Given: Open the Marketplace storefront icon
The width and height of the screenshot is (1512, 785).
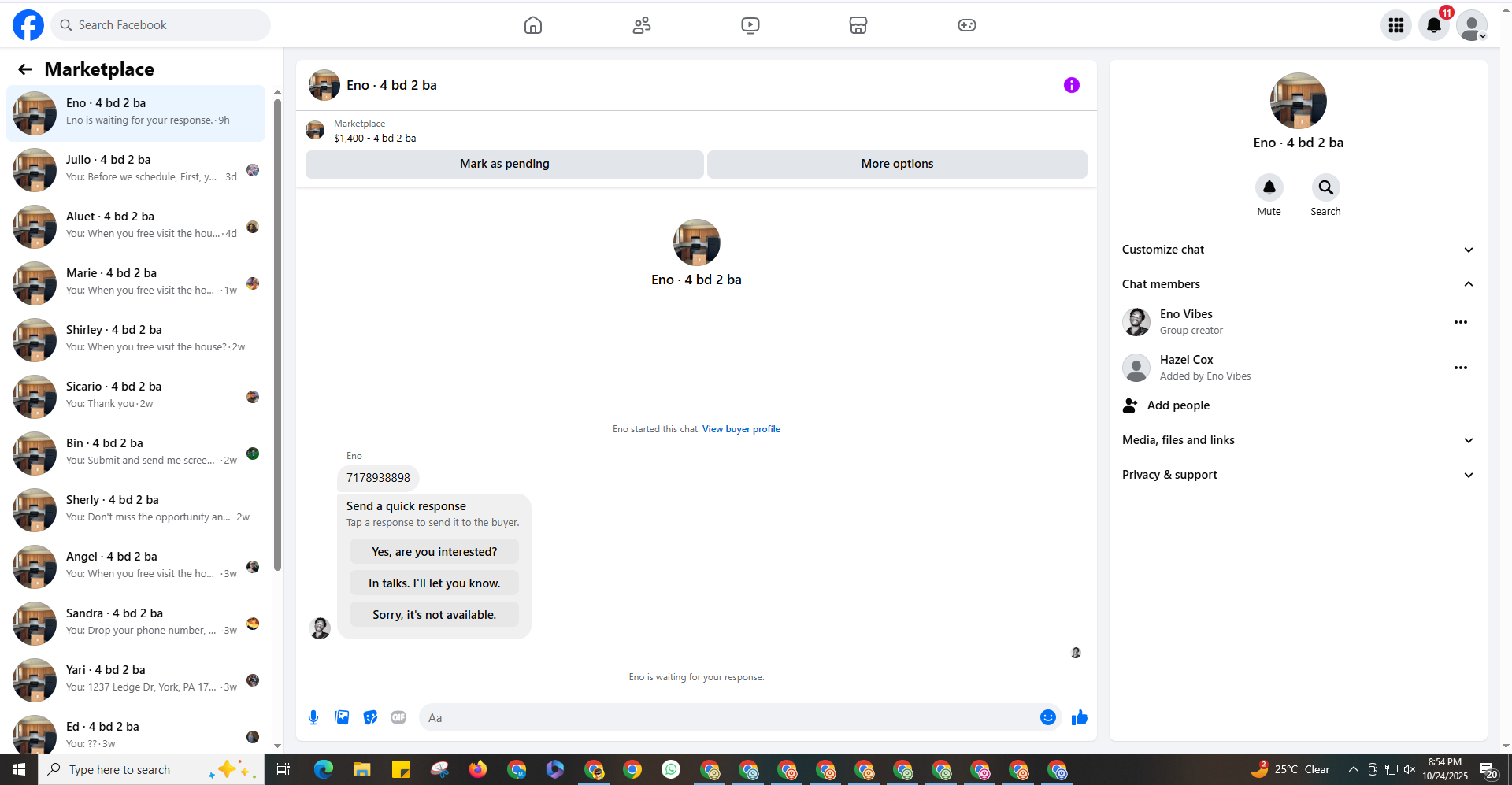Looking at the screenshot, I should (x=858, y=25).
